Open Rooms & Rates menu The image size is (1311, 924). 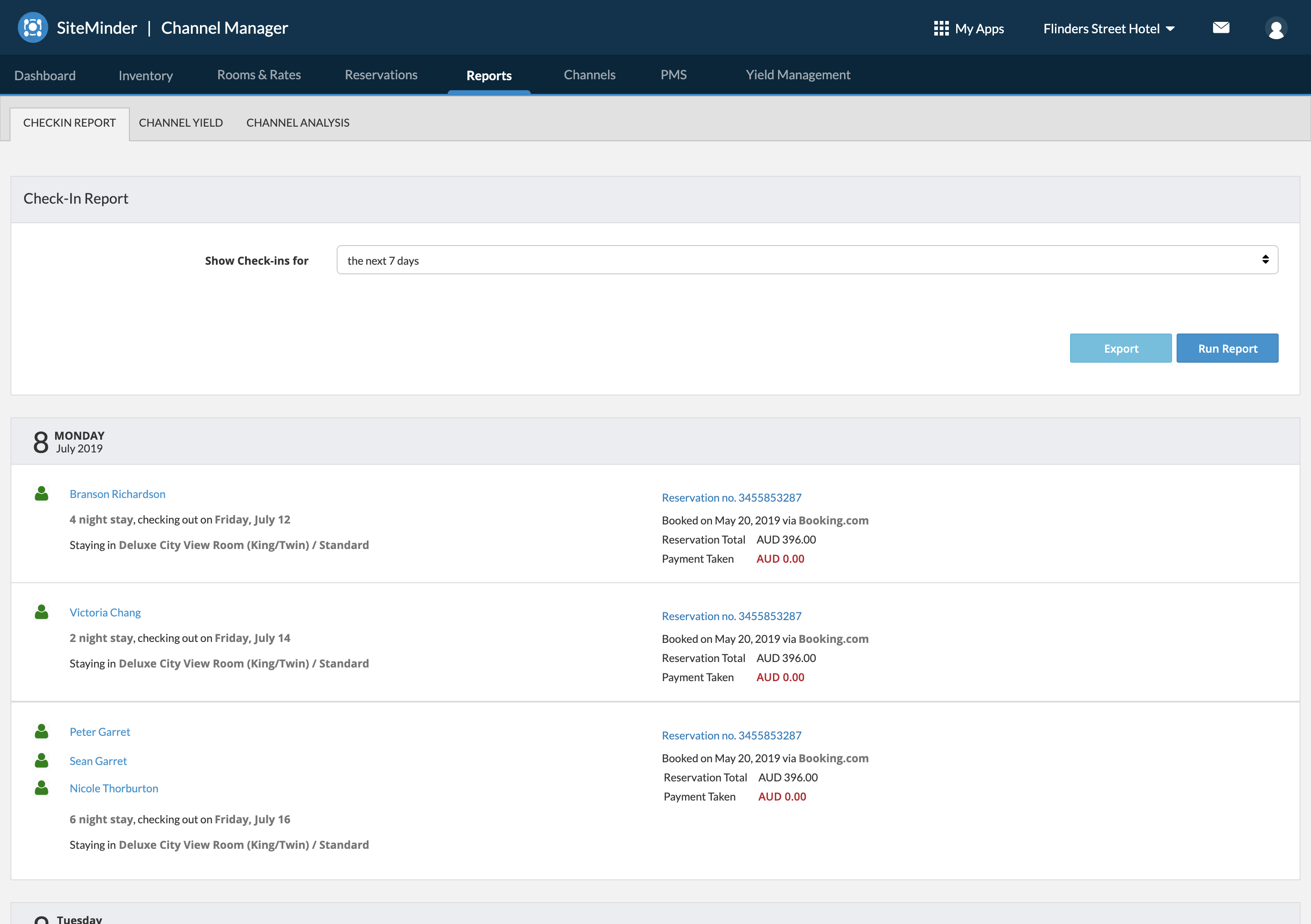(x=259, y=75)
